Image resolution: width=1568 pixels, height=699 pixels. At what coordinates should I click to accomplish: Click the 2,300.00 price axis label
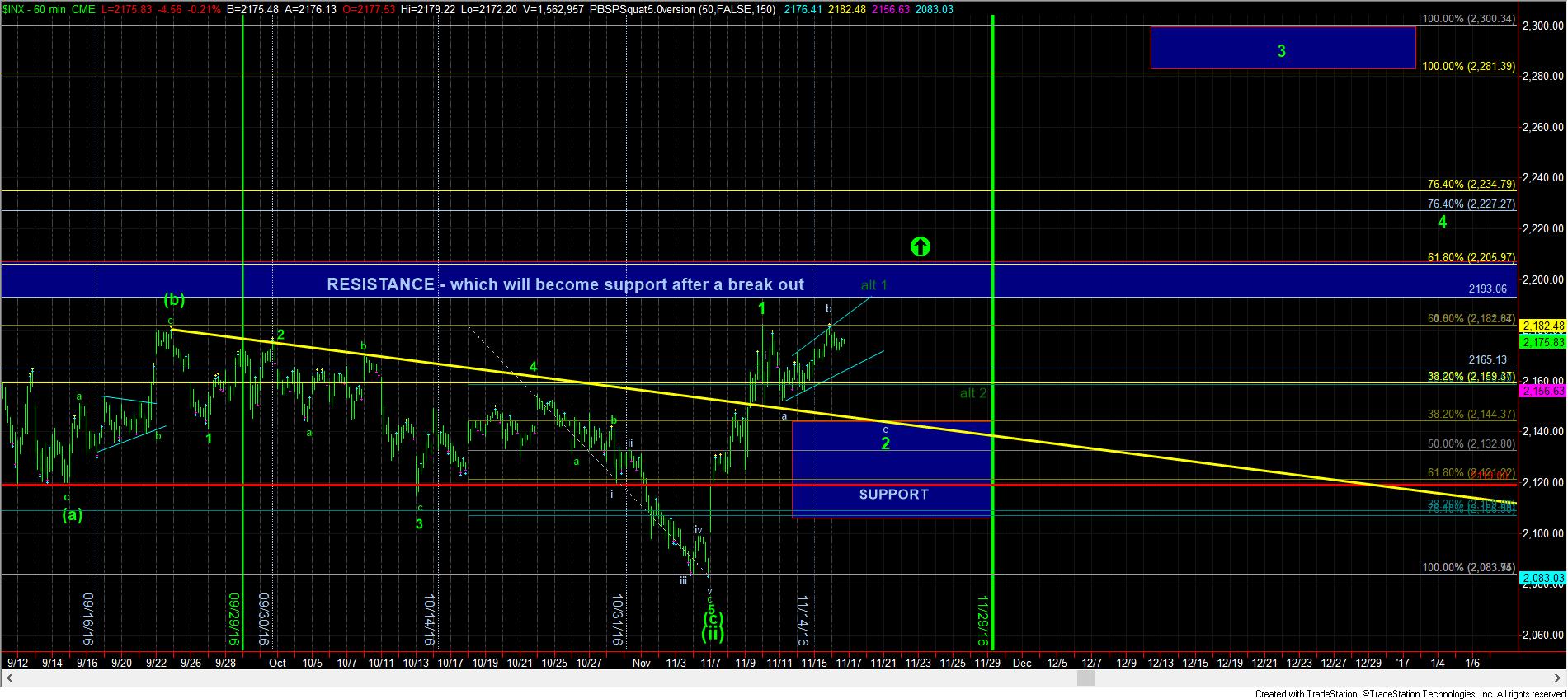[x=1542, y=26]
